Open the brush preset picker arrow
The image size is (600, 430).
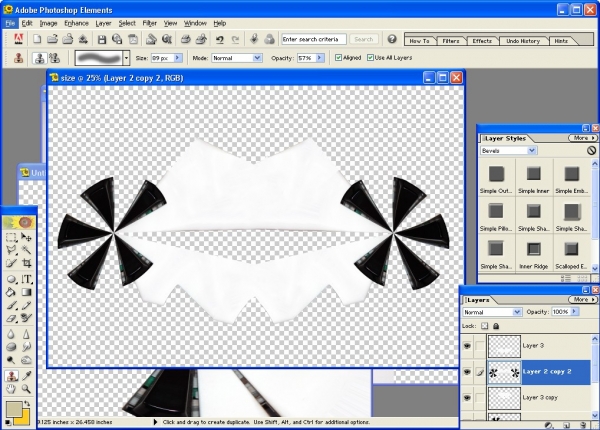tap(127, 58)
